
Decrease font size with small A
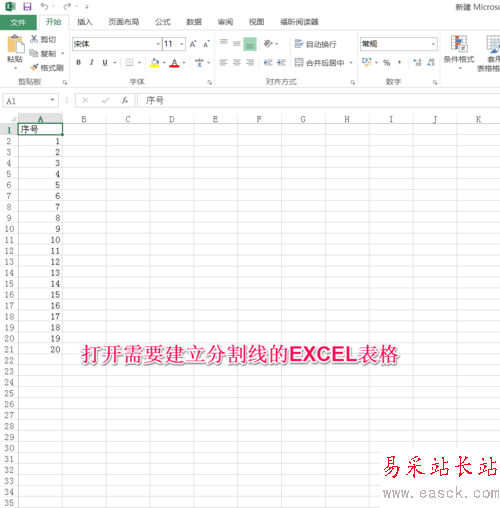206,44
